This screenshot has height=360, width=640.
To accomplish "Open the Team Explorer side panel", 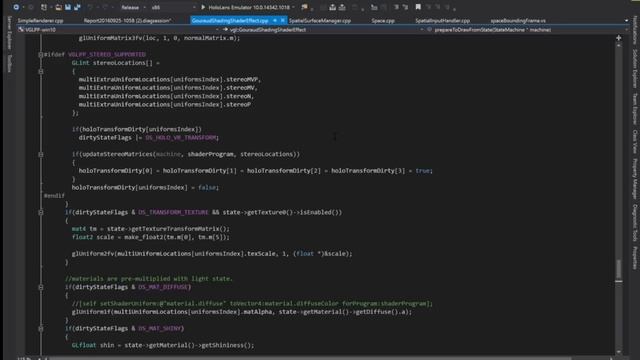I will tap(635, 109).
